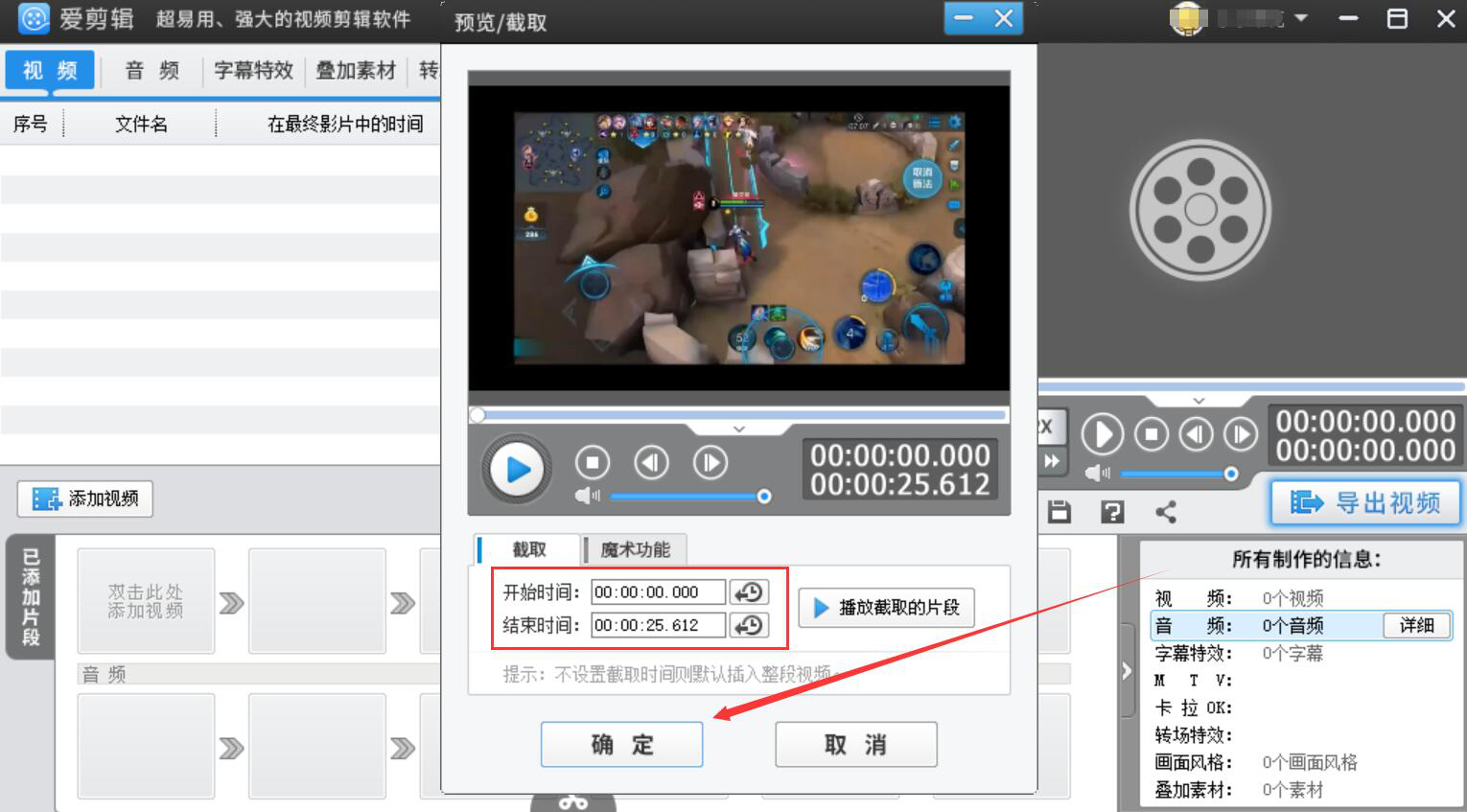Open the help question-mark icon
Image resolution: width=1467 pixels, height=812 pixels.
pos(1112,512)
